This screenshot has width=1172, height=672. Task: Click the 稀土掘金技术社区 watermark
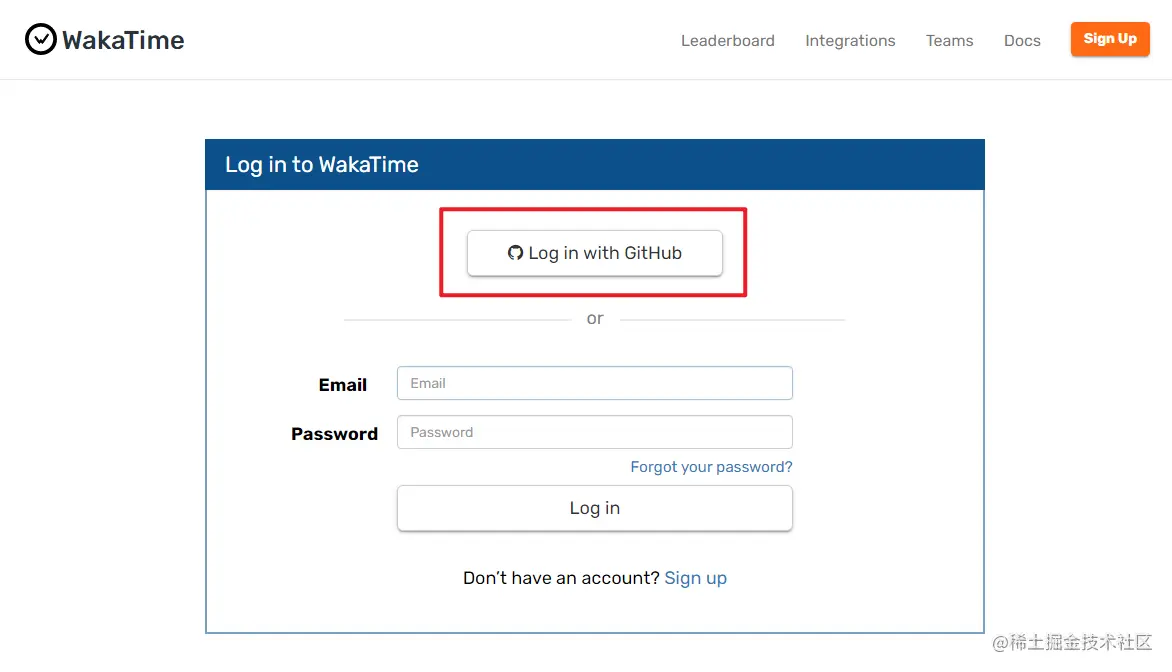pyautogui.click(x=1072, y=642)
